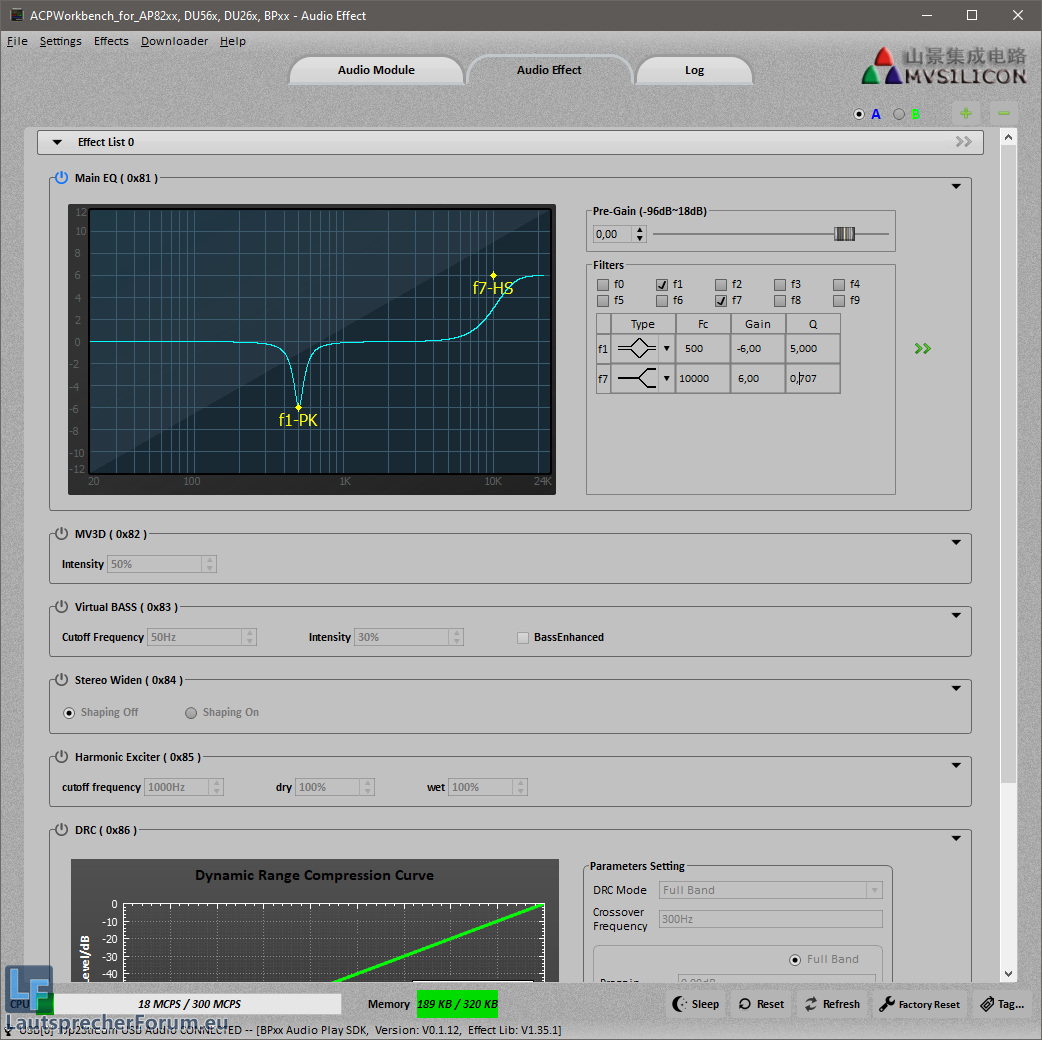Click the Pre-Gain slider handle
The height and width of the screenshot is (1040, 1042).
tap(845, 234)
